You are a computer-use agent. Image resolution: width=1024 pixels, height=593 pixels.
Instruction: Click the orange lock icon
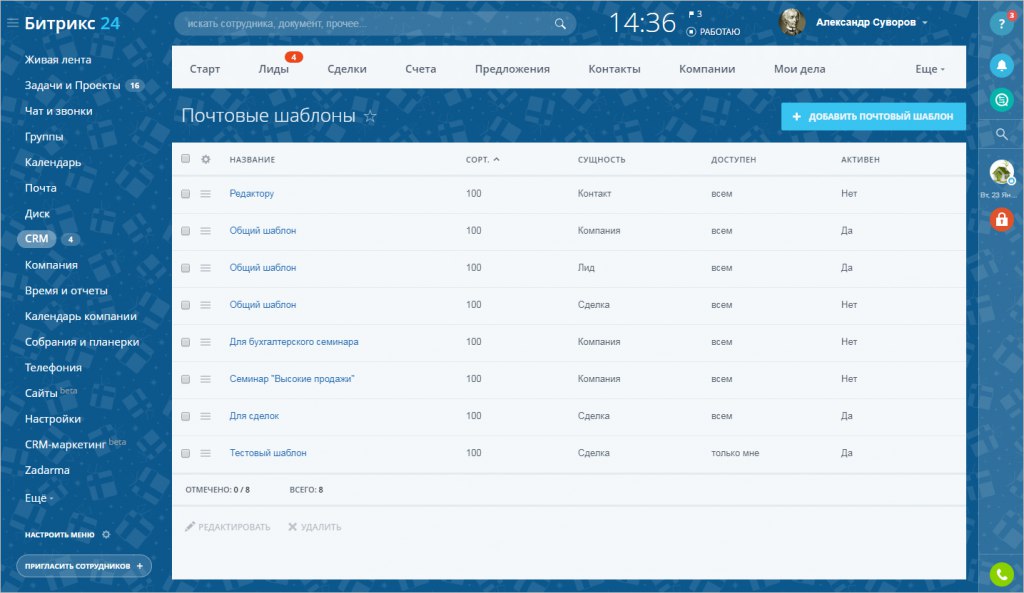pos(1001,219)
